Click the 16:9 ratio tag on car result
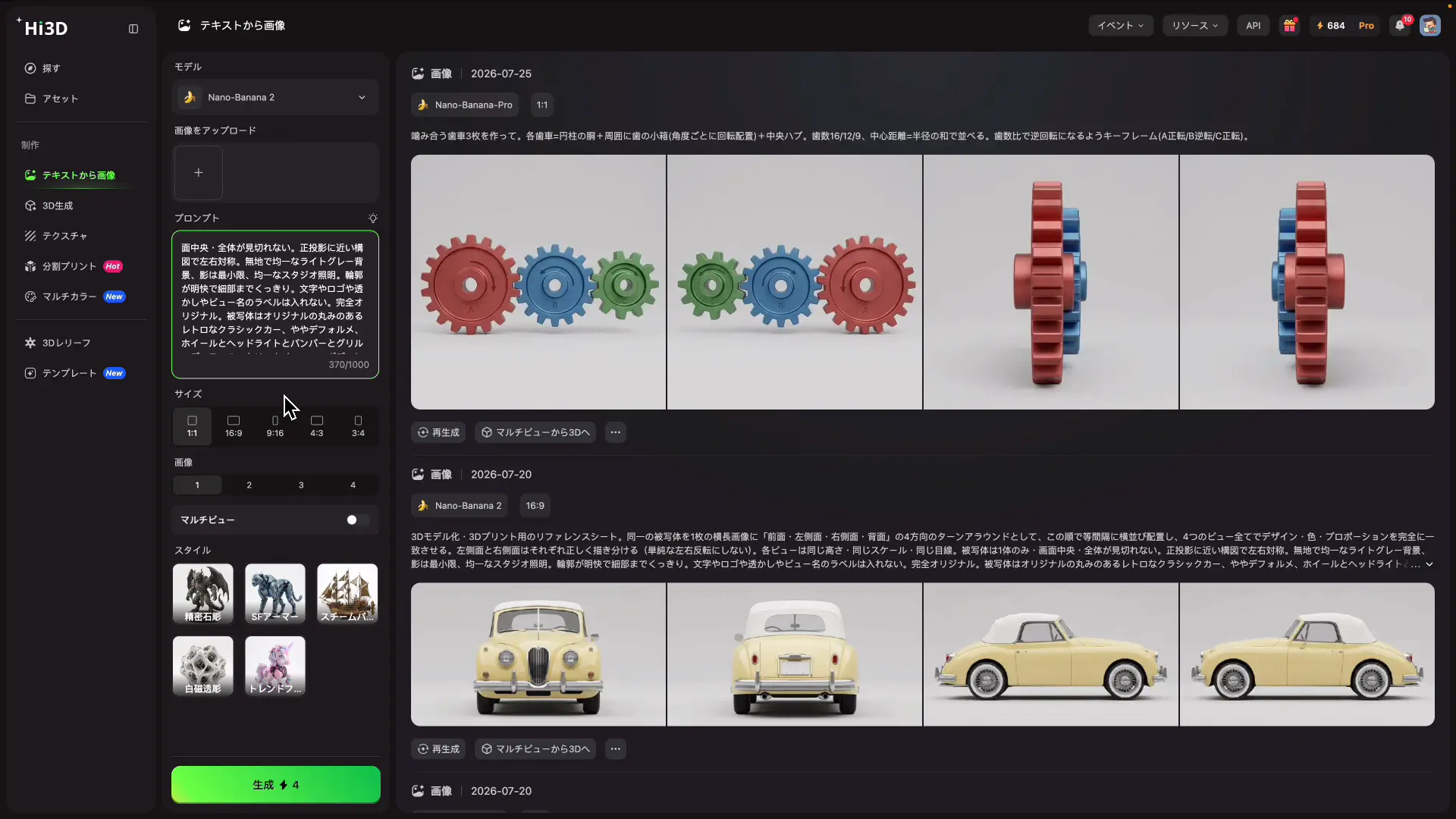The width and height of the screenshot is (1456, 819). (535, 506)
